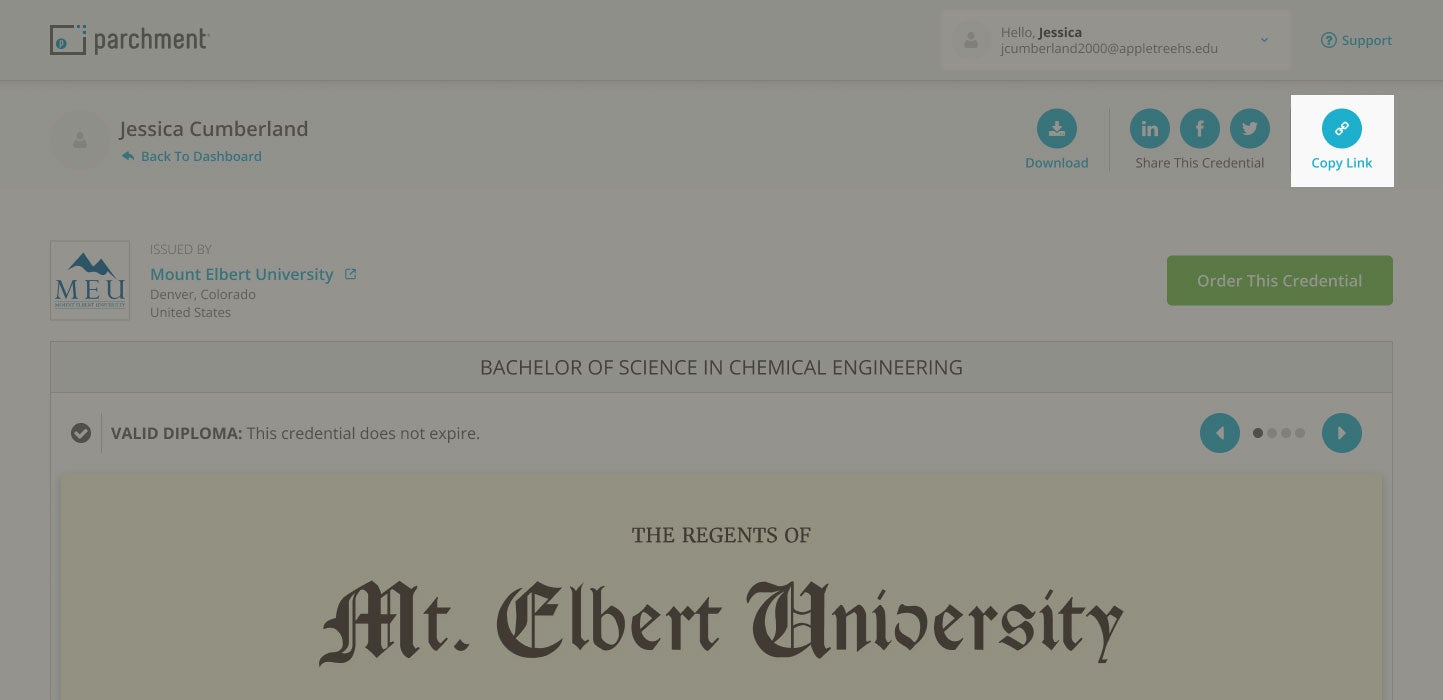Advance carousel with right arrow
Image resolution: width=1443 pixels, height=700 pixels.
(x=1341, y=433)
